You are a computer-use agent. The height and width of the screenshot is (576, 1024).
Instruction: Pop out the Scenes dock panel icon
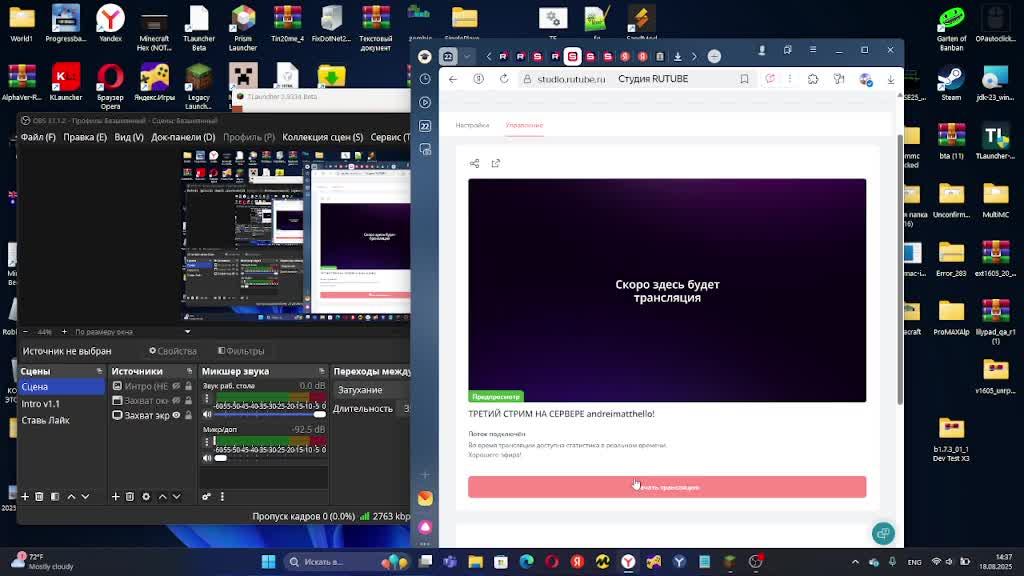tap(99, 371)
